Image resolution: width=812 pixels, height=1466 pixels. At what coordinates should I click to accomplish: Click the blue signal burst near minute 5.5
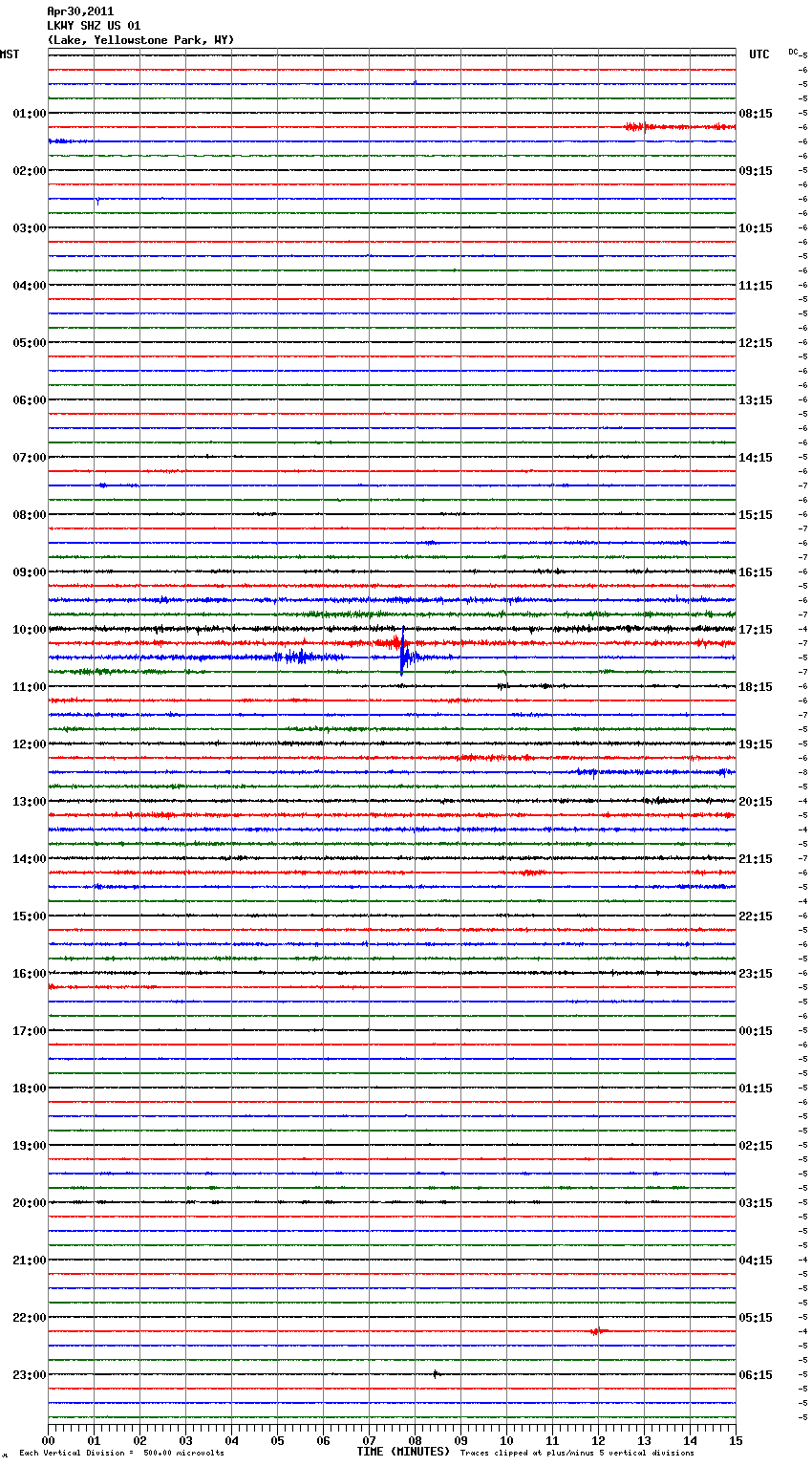click(x=298, y=657)
